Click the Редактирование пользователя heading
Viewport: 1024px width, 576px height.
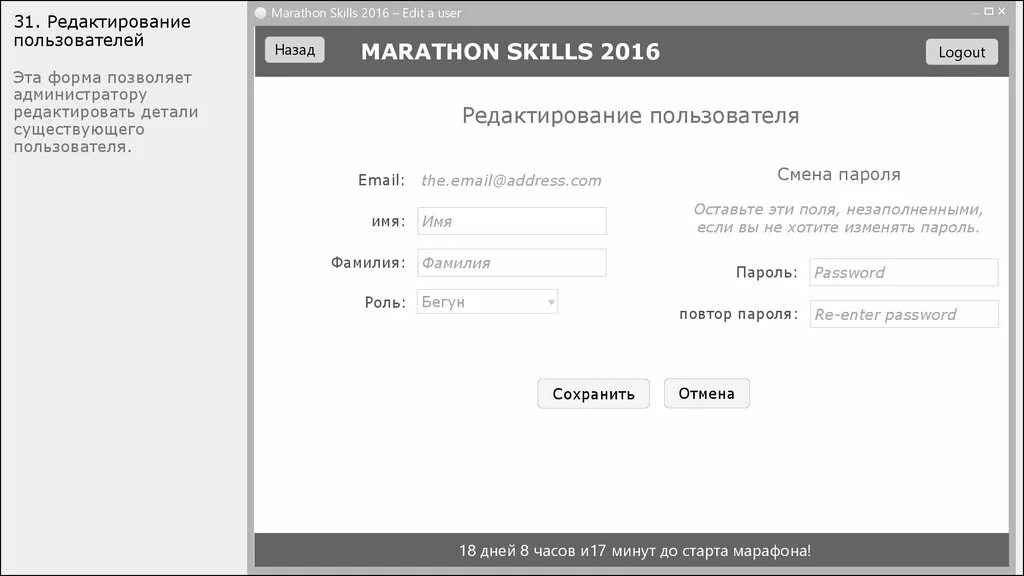coord(631,116)
